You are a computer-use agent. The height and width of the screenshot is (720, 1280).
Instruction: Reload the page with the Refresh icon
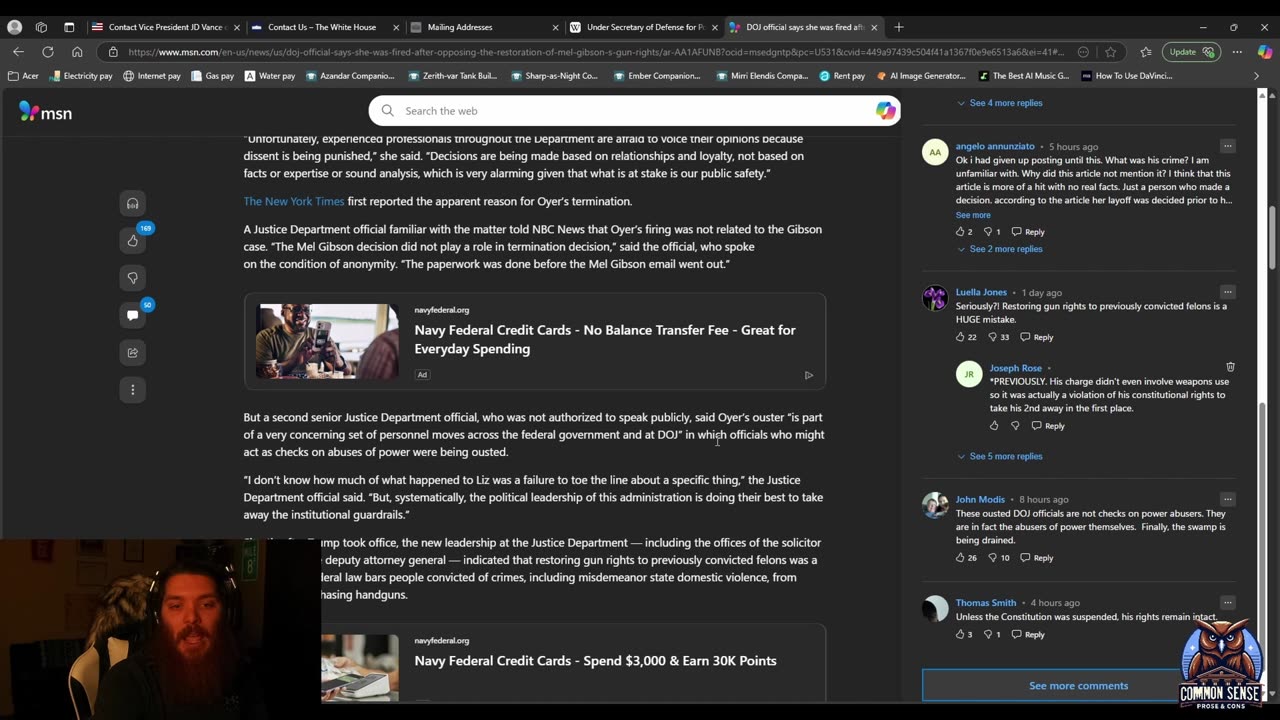(x=47, y=52)
